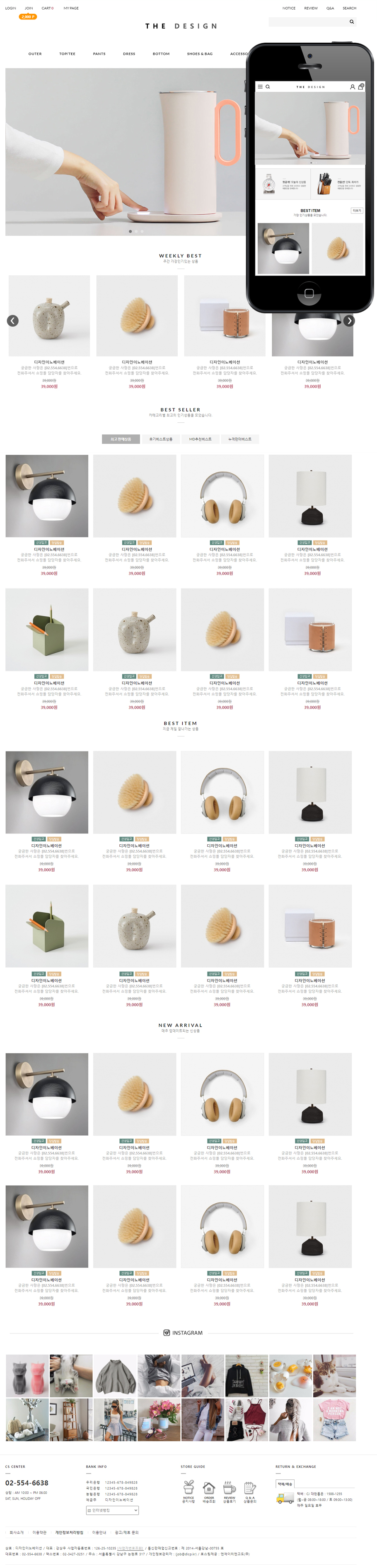
Task: Open the ORDER house icon
Action: pos(208,1486)
